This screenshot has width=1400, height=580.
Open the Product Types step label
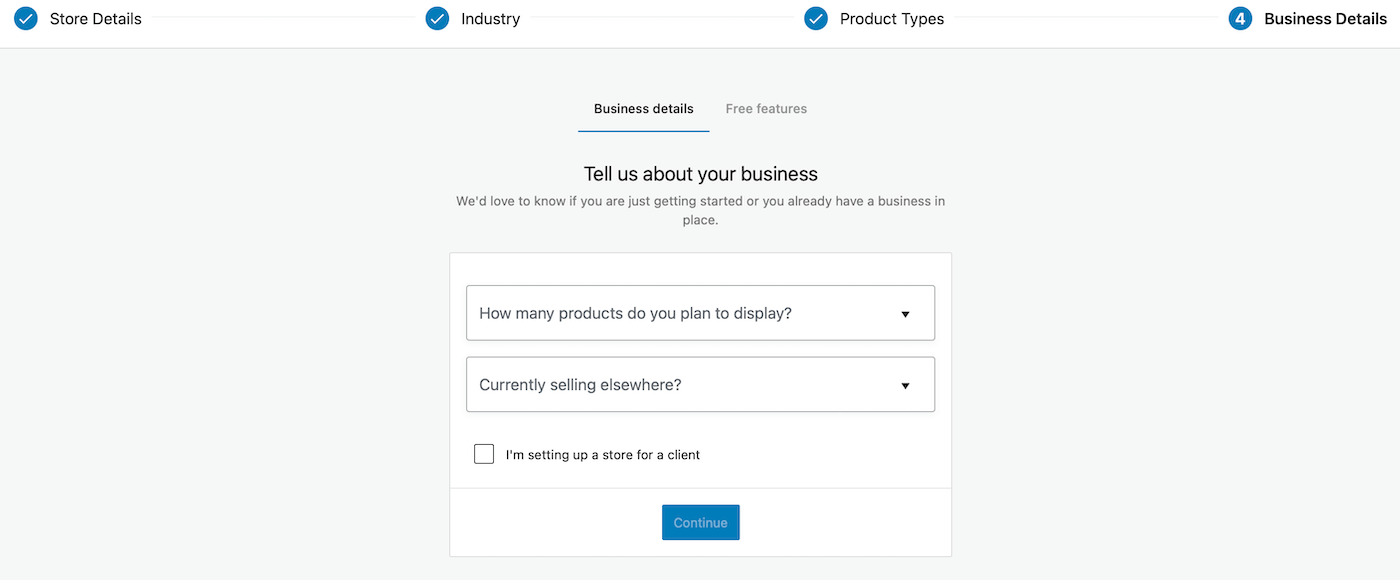[892, 18]
